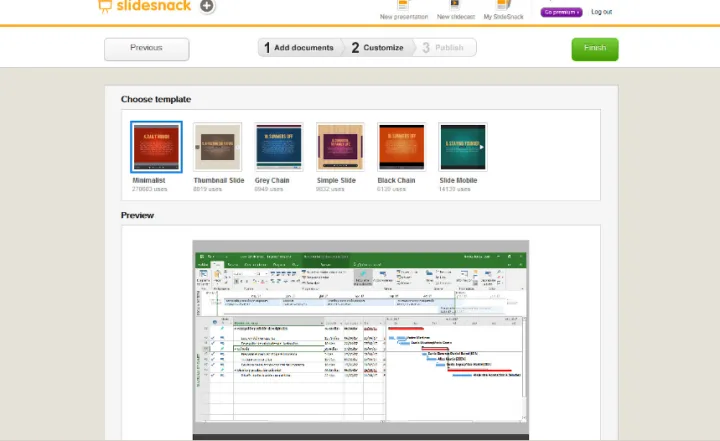Image resolution: width=720 pixels, height=441 pixels.
Task: Open New presentation from top bar
Action: point(402,10)
